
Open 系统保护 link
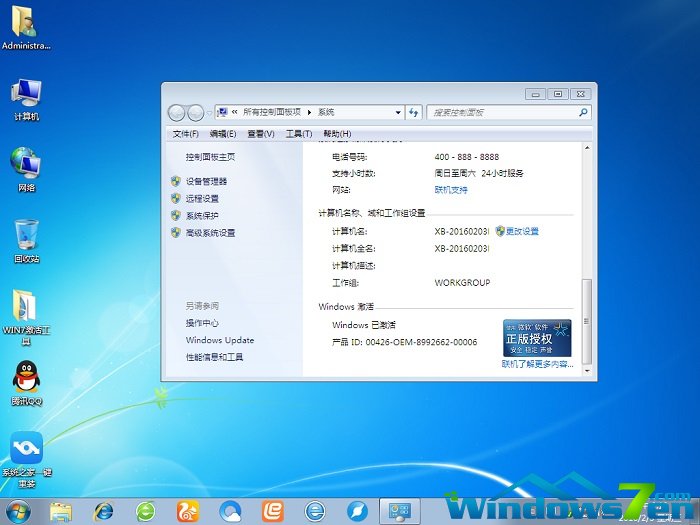202,215
